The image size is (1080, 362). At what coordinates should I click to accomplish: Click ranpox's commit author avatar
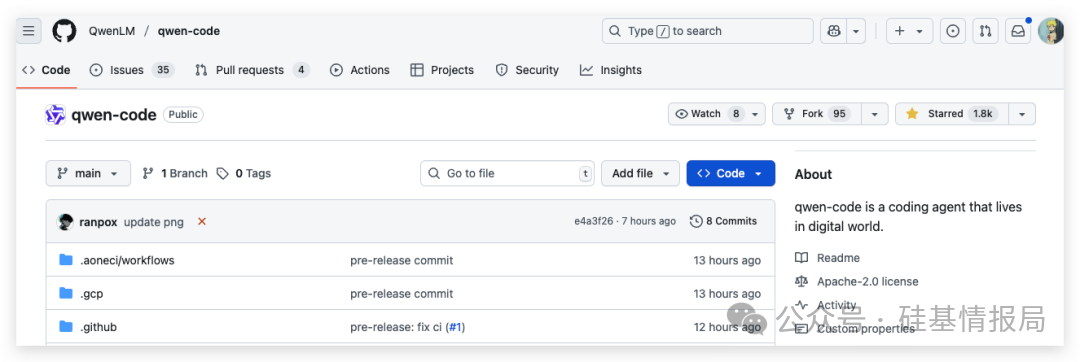pyautogui.click(x=65, y=222)
